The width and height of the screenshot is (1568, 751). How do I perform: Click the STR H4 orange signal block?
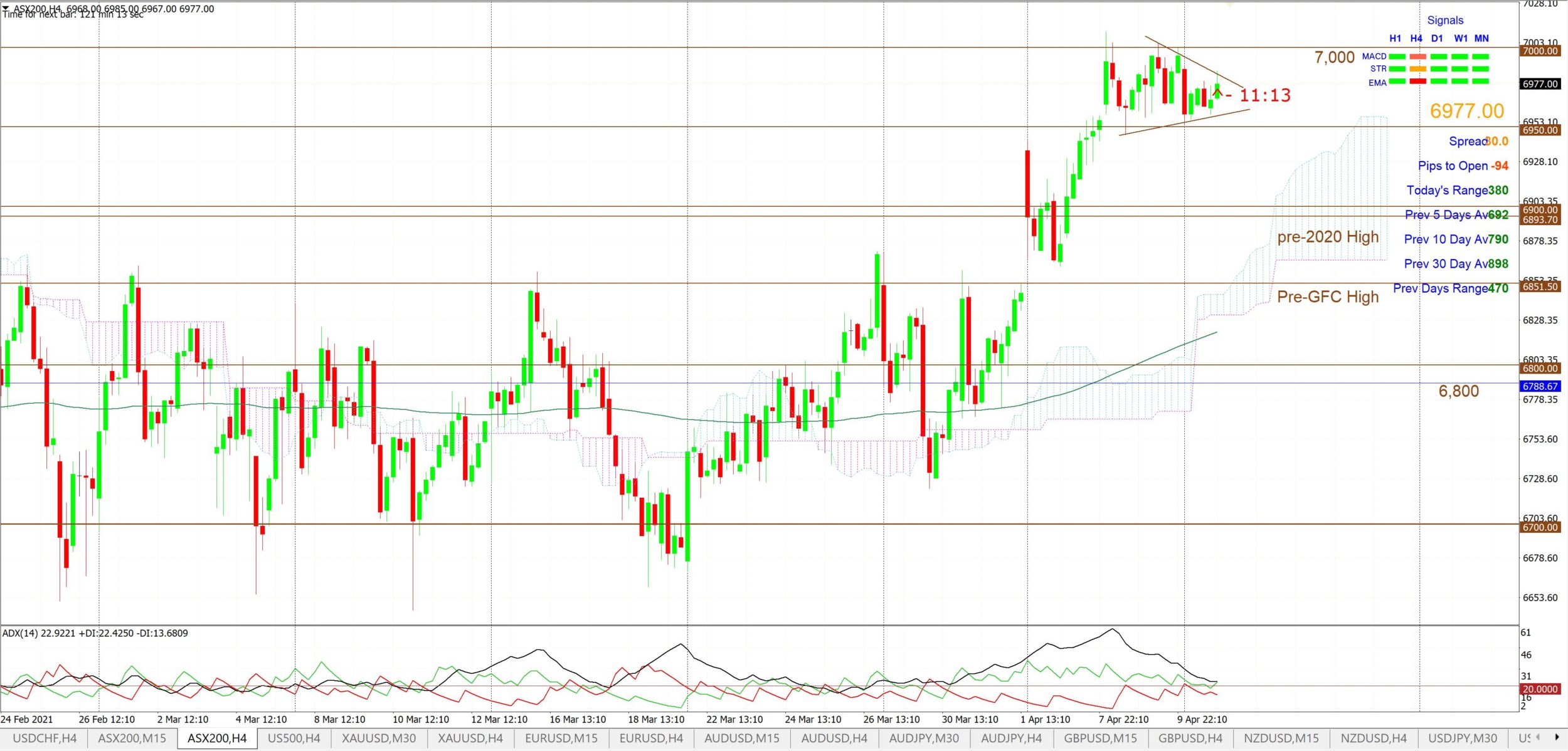point(1417,69)
